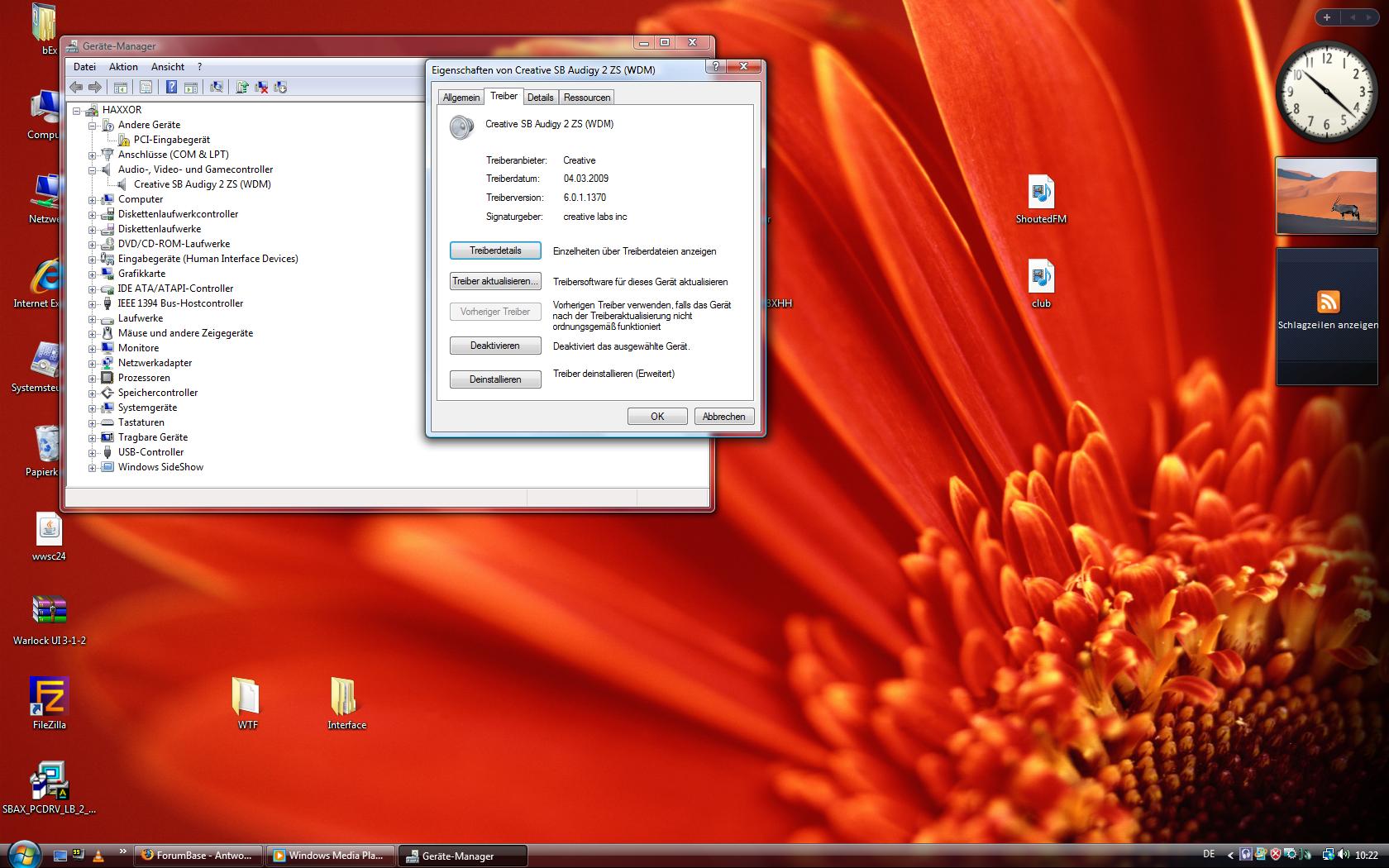Expand the Prozessoren tree node
The image size is (1389, 868).
click(93, 378)
